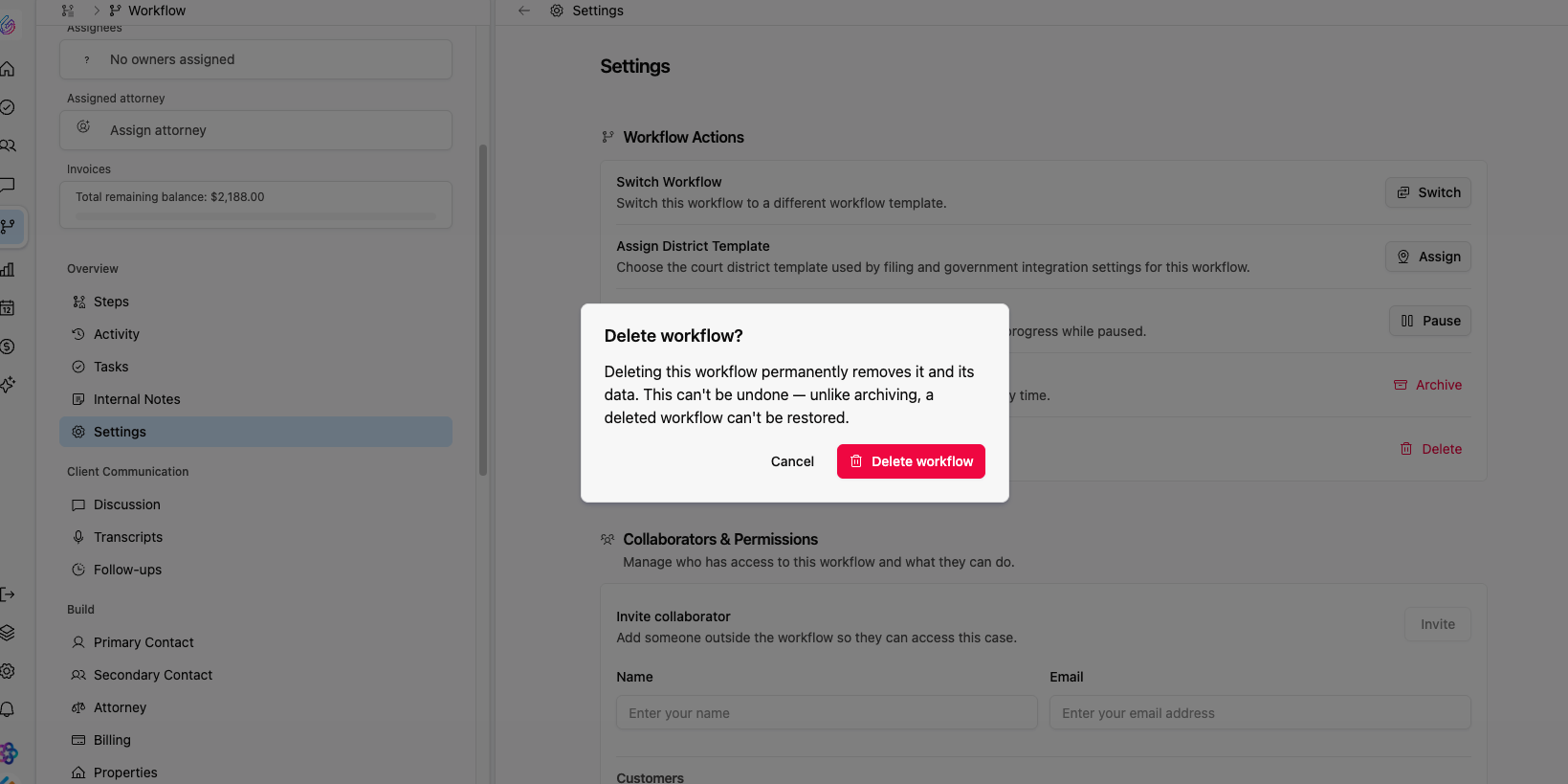Click the Collaborators & Permissions heading
The image size is (1568, 784).
click(x=720, y=540)
